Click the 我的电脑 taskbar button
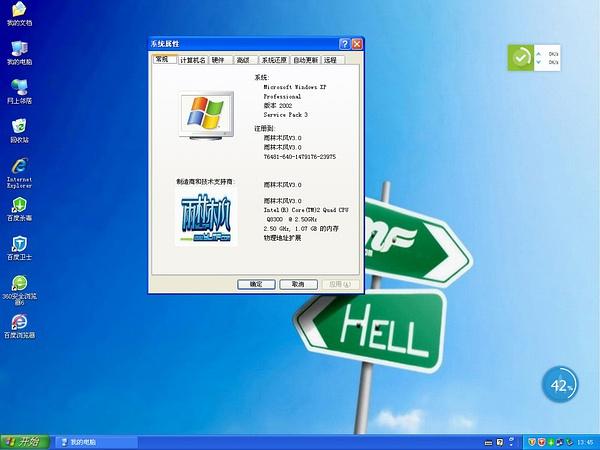 pyautogui.click(x=96, y=442)
